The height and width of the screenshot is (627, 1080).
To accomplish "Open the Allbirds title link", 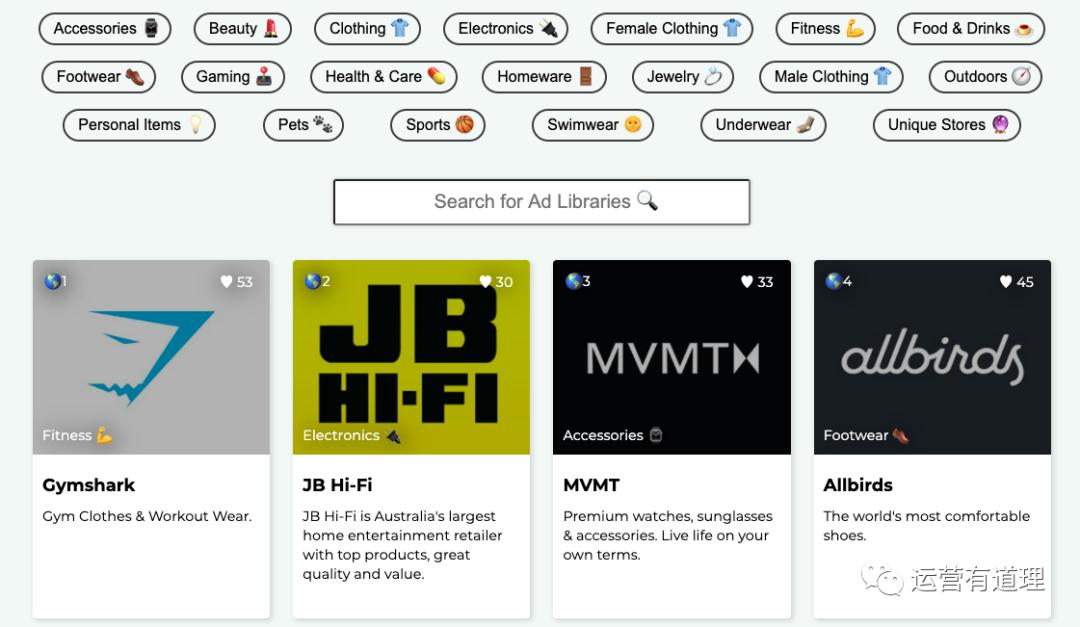I will [858, 485].
